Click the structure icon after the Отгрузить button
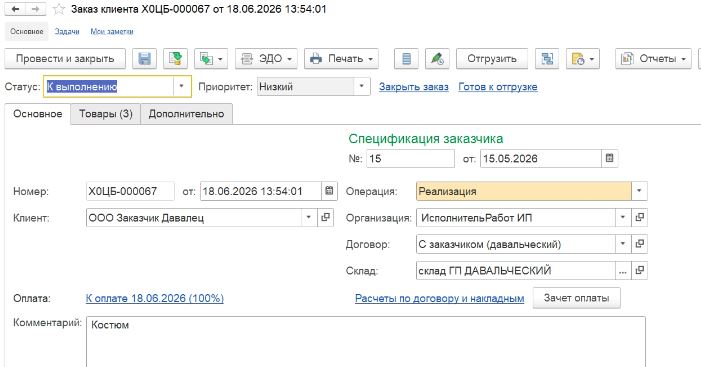Screen dimensions: 701x367 pos(547,59)
